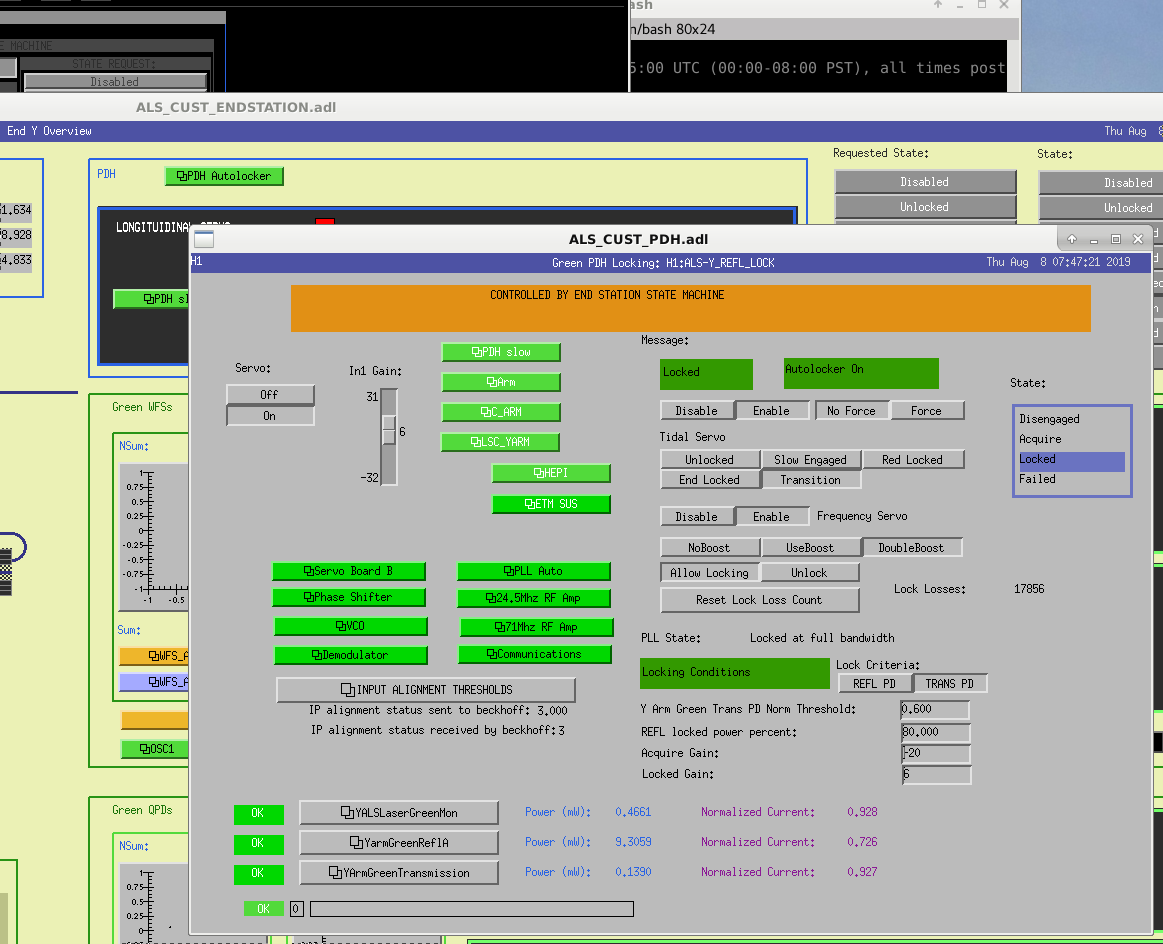Open the PLL Auto screen

pos(534,571)
